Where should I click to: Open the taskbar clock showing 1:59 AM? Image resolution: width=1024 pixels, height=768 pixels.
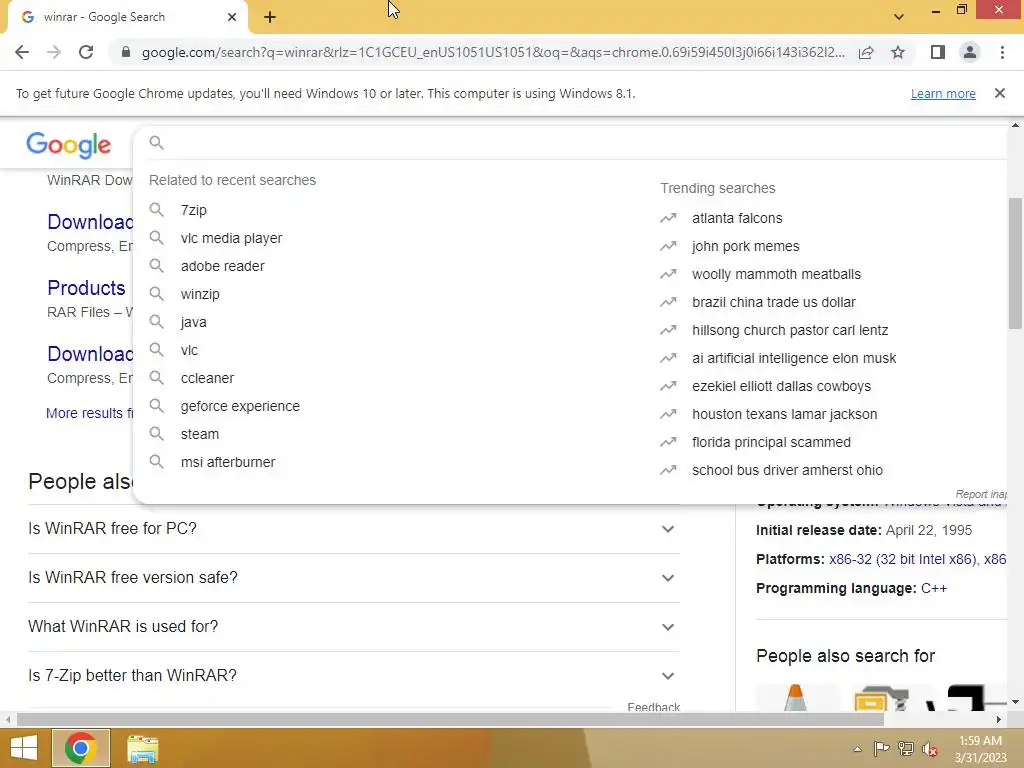click(980, 749)
